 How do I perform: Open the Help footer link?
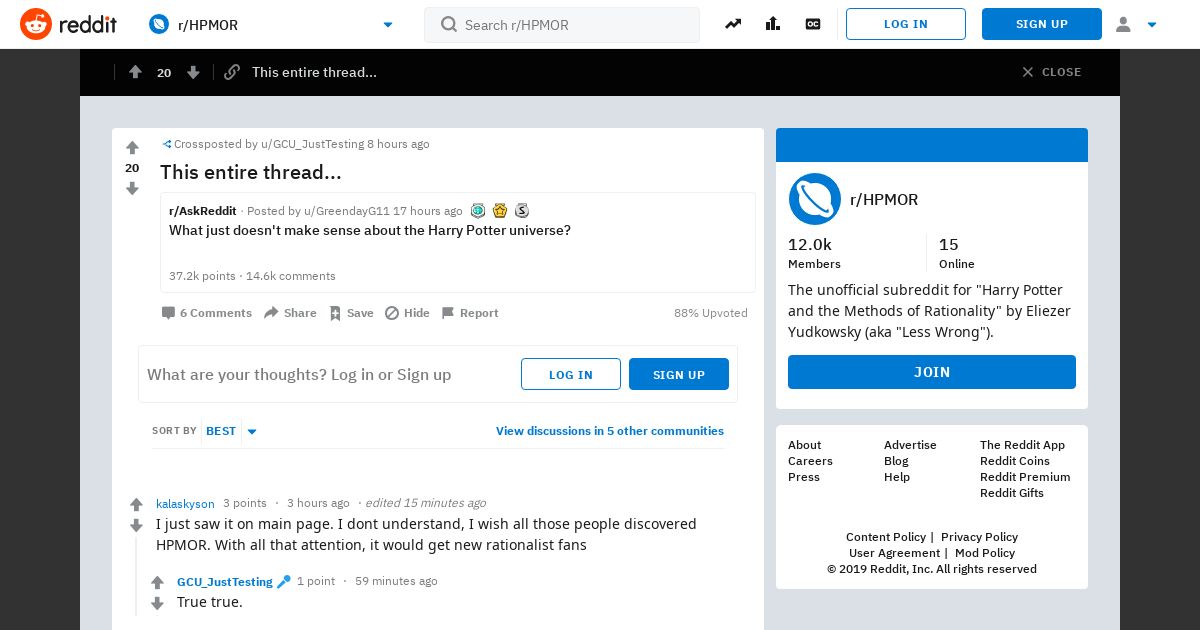click(x=897, y=477)
